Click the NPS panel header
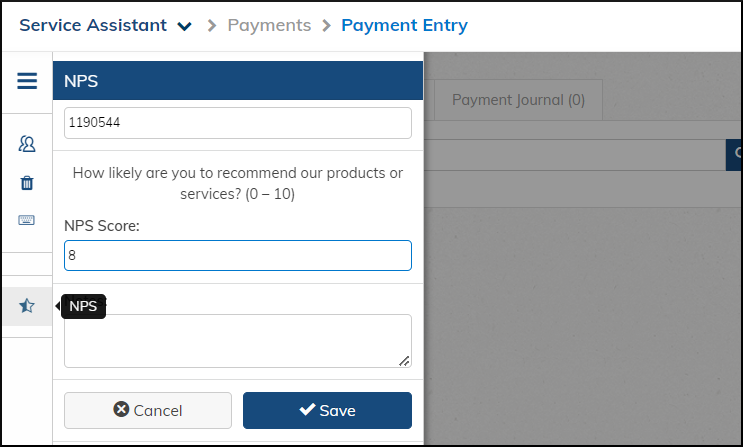Viewport: 743px width, 447px height. coord(237,81)
